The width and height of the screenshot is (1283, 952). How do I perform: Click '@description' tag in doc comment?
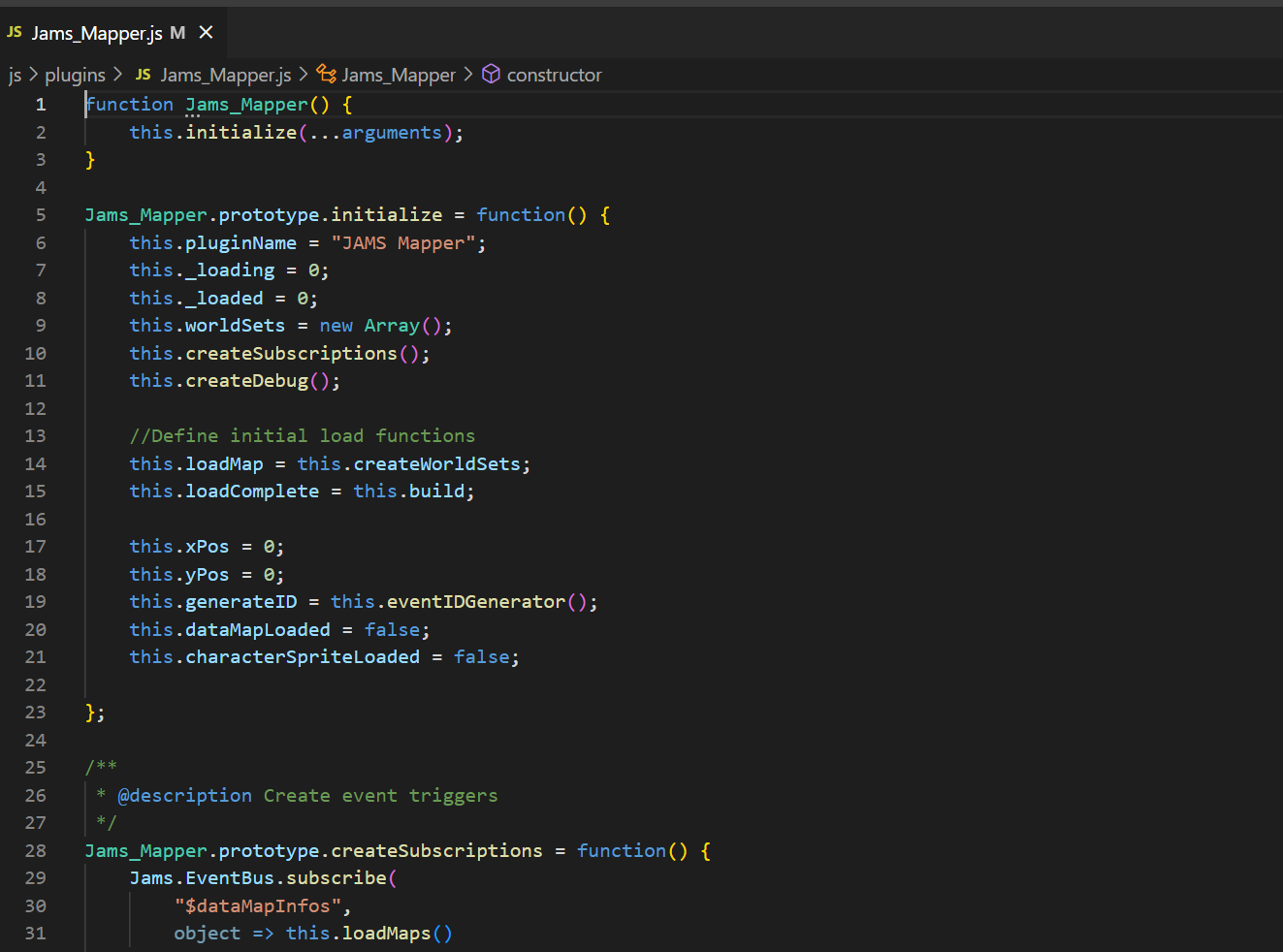pyautogui.click(x=184, y=796)
